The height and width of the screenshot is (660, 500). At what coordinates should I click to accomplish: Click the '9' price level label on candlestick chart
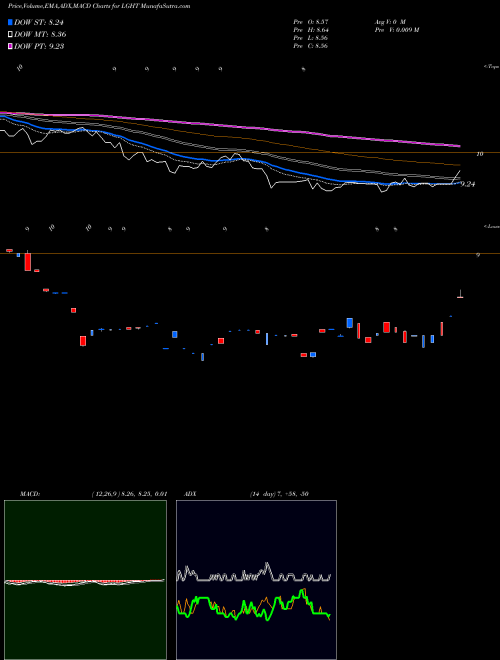pyautogui.click(x=478, y=255)
